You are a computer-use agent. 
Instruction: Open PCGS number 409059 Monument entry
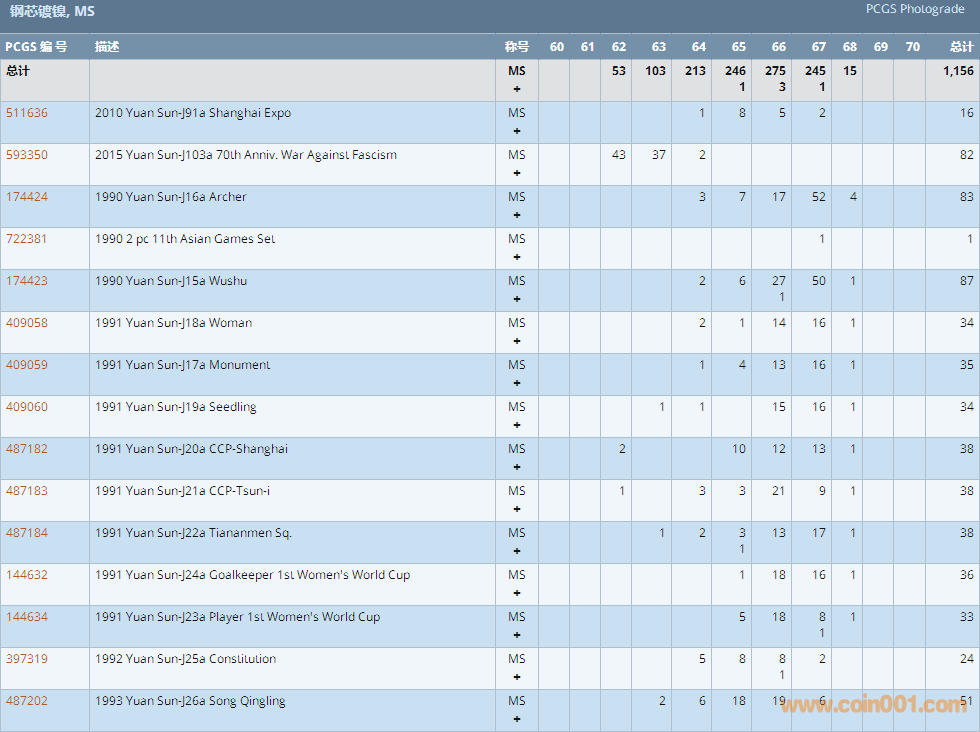coord(27,365)
